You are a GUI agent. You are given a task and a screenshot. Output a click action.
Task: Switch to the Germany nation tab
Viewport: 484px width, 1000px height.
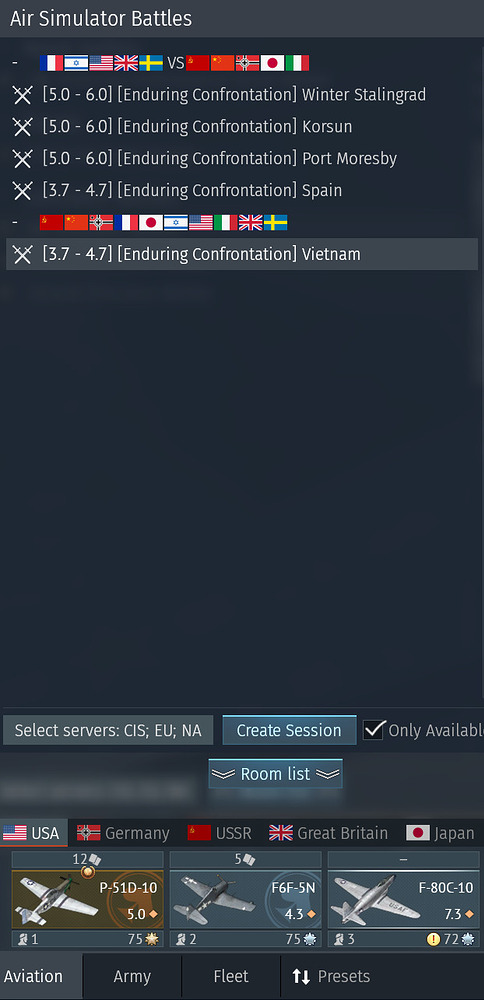pos(123,833)
